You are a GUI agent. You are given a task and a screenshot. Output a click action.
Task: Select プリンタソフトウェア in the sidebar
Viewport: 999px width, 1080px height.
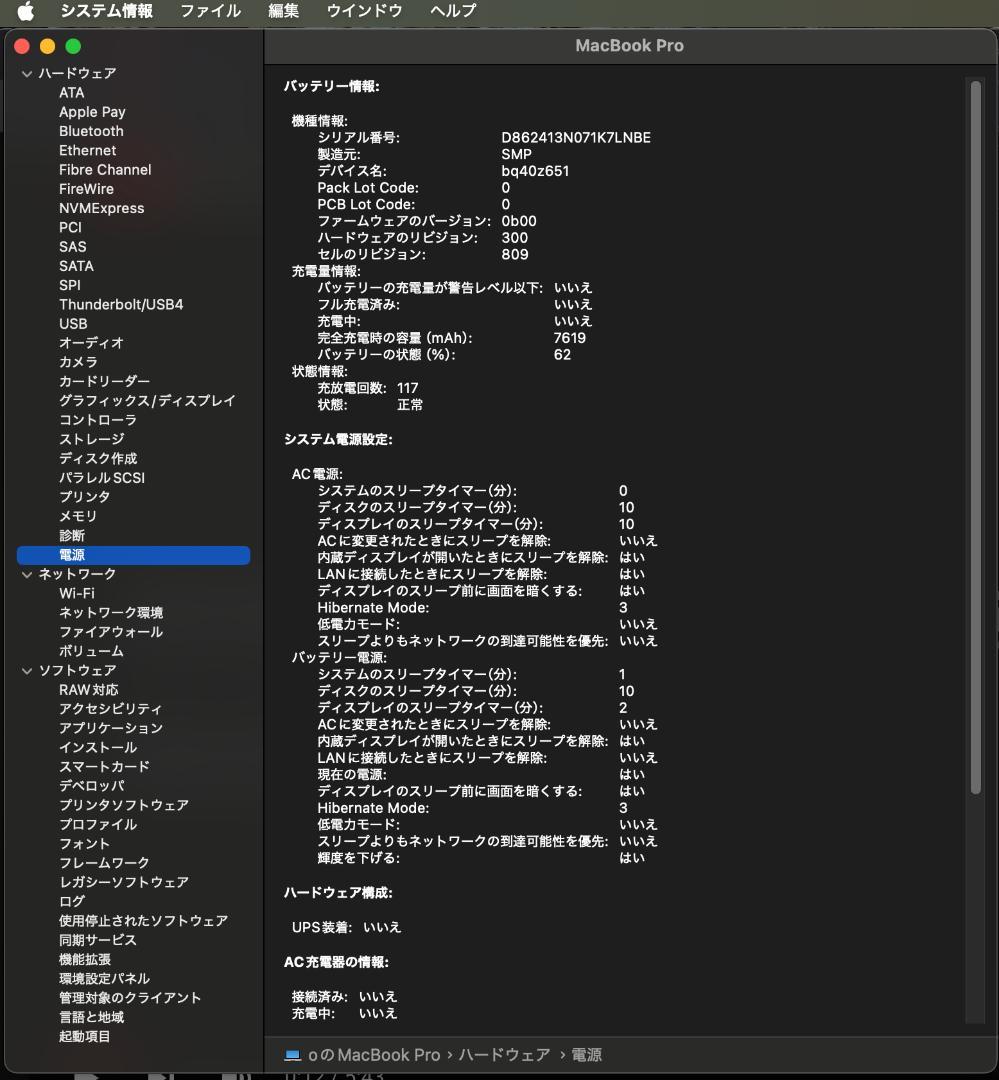pyautogui.click(x=124, y=806)
